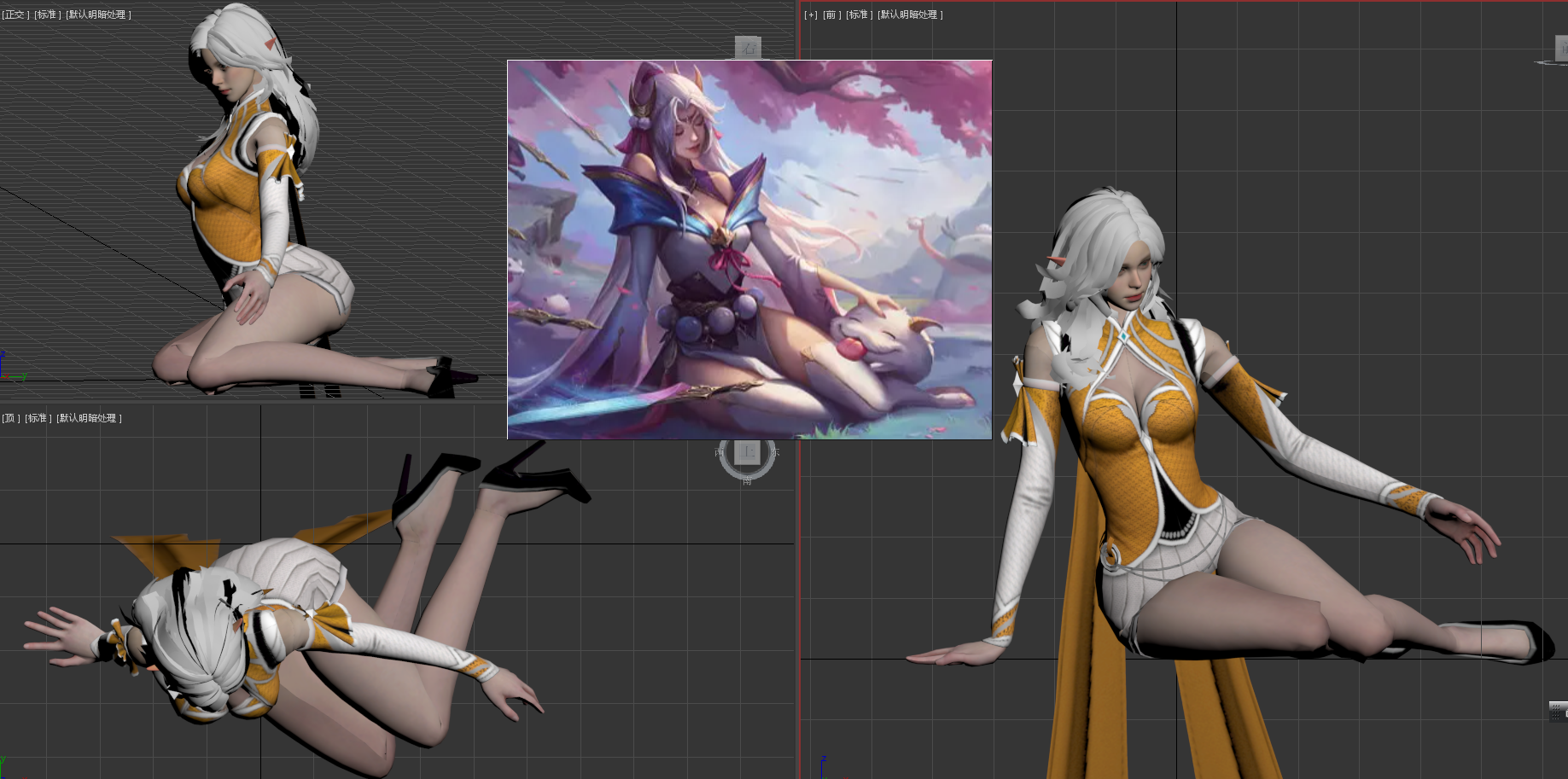Viewport: 1568px width, 779px height.
Task: Open the [正交] view menu in perspective viewport
Action: pos(15,15)
